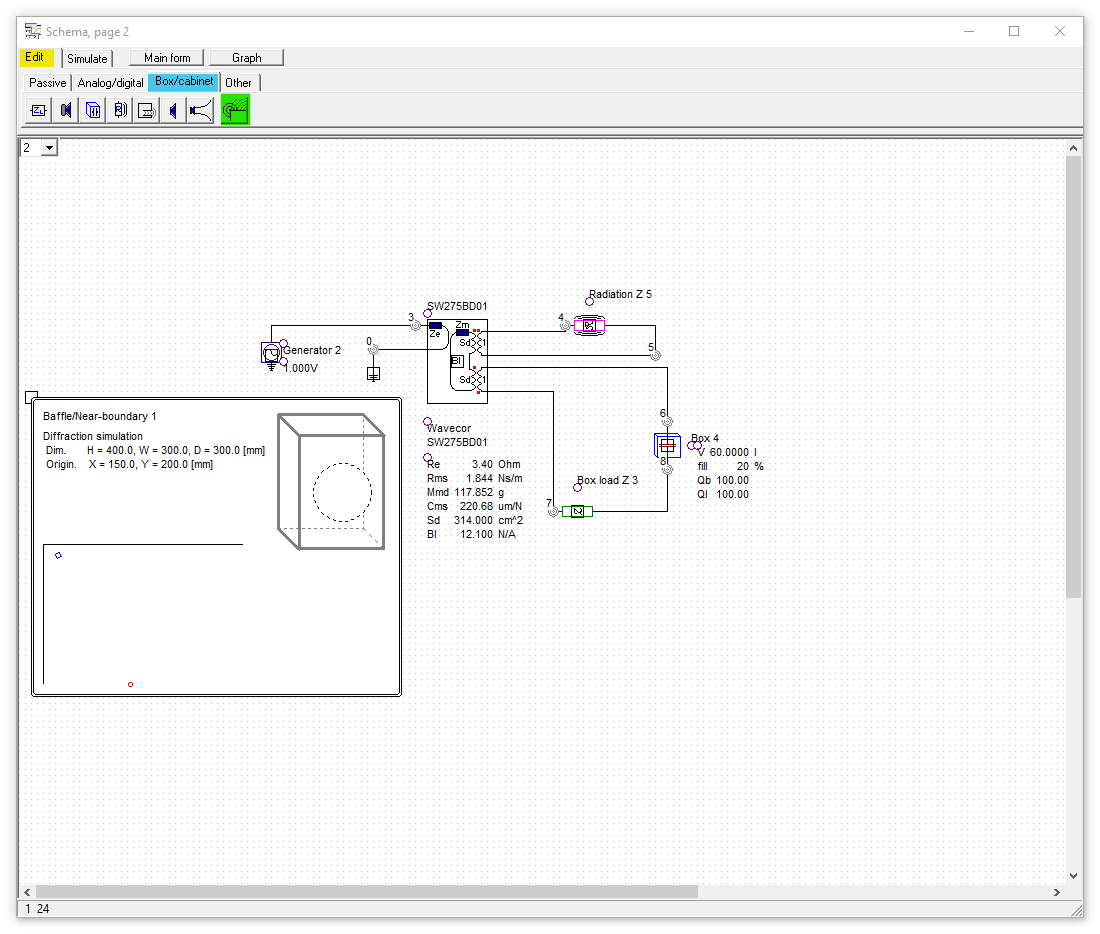
Task: Activate the Edit mode tab
Action: 36,58
